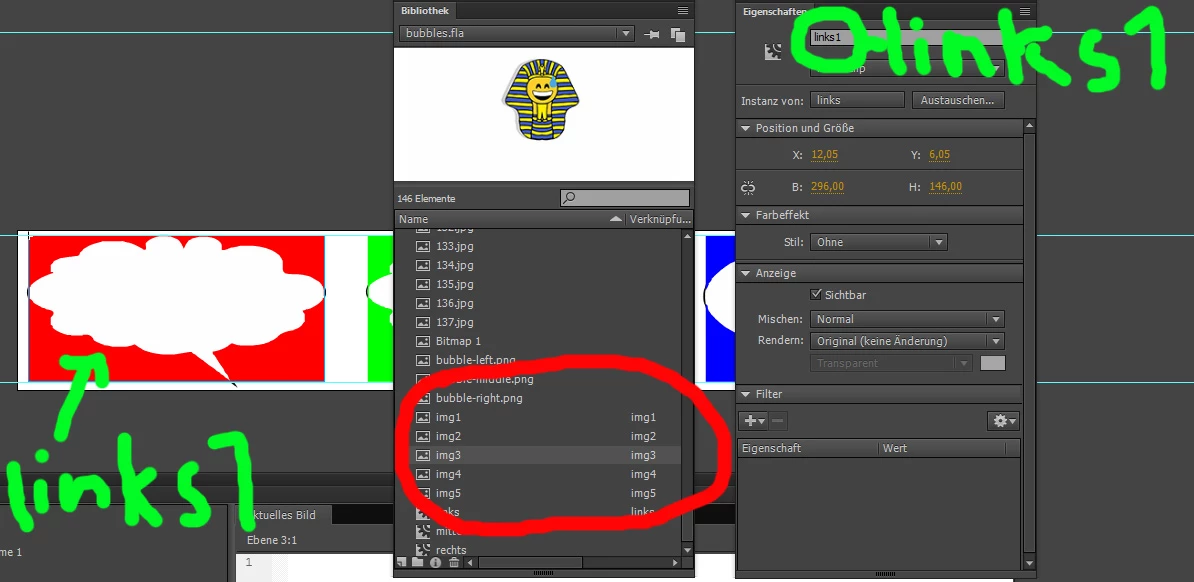The image size is (1194, 582).
Task: Click library list scroll down arrow
Action: 688,550
